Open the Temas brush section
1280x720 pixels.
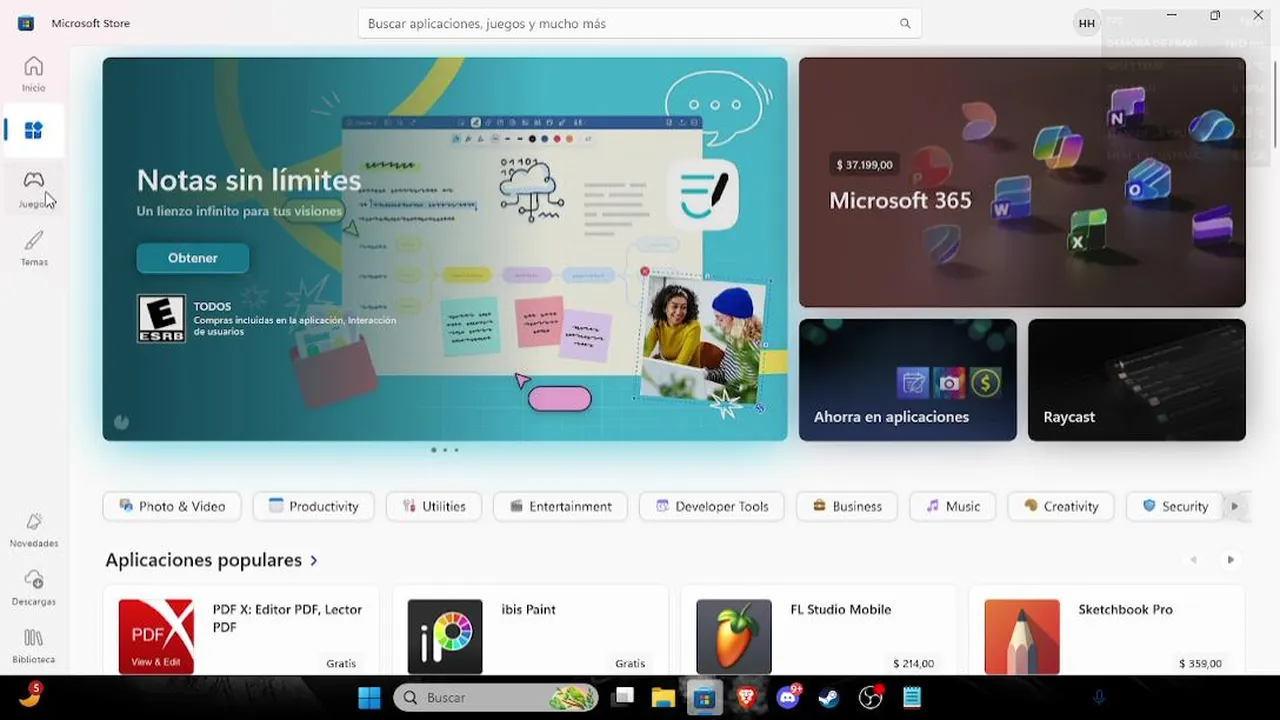(x=34, y=247)
